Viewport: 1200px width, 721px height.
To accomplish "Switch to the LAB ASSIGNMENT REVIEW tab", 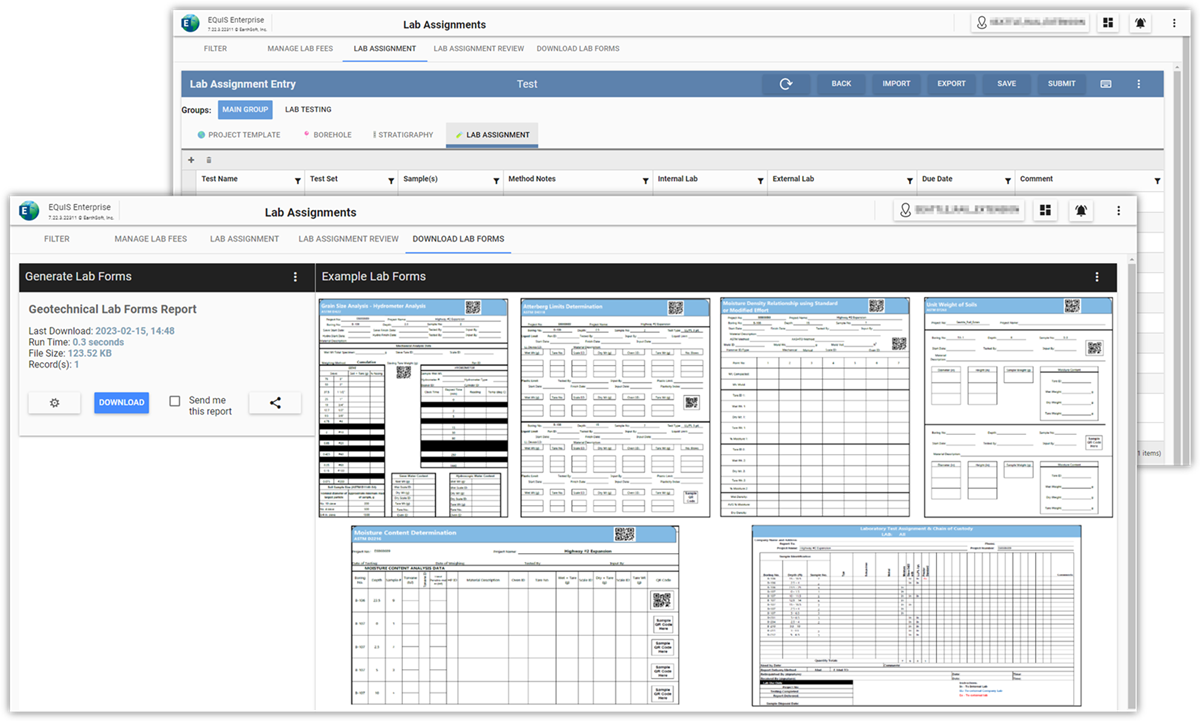I will [x=348, y=238].
